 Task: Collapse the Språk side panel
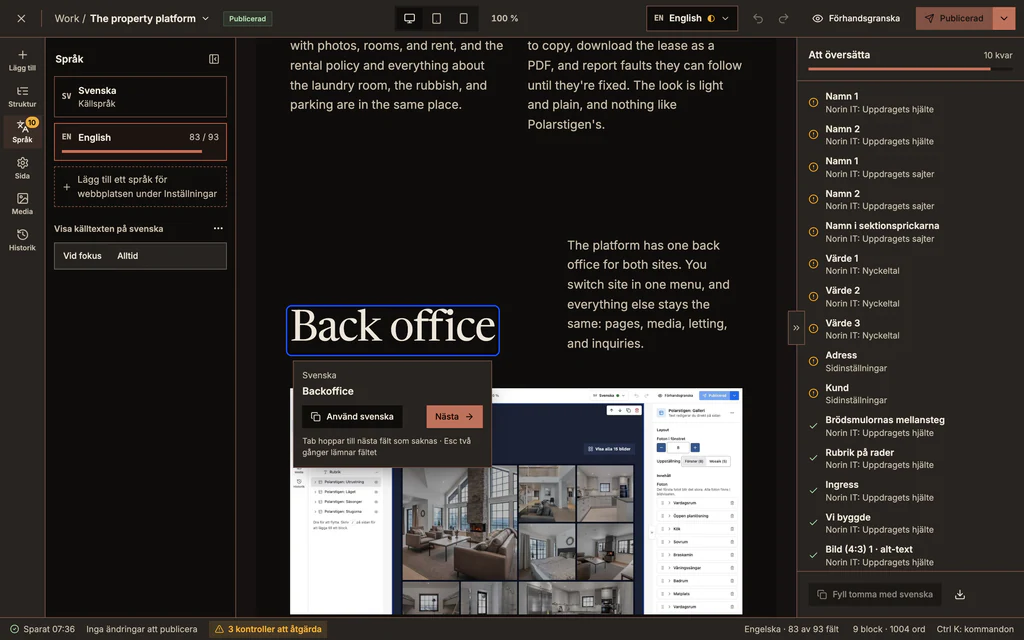214,59
